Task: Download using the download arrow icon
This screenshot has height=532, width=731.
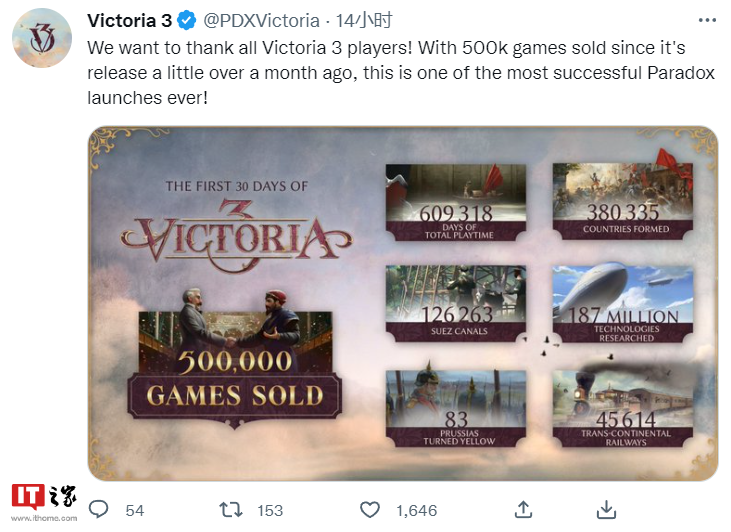Action: click(606, 510)
